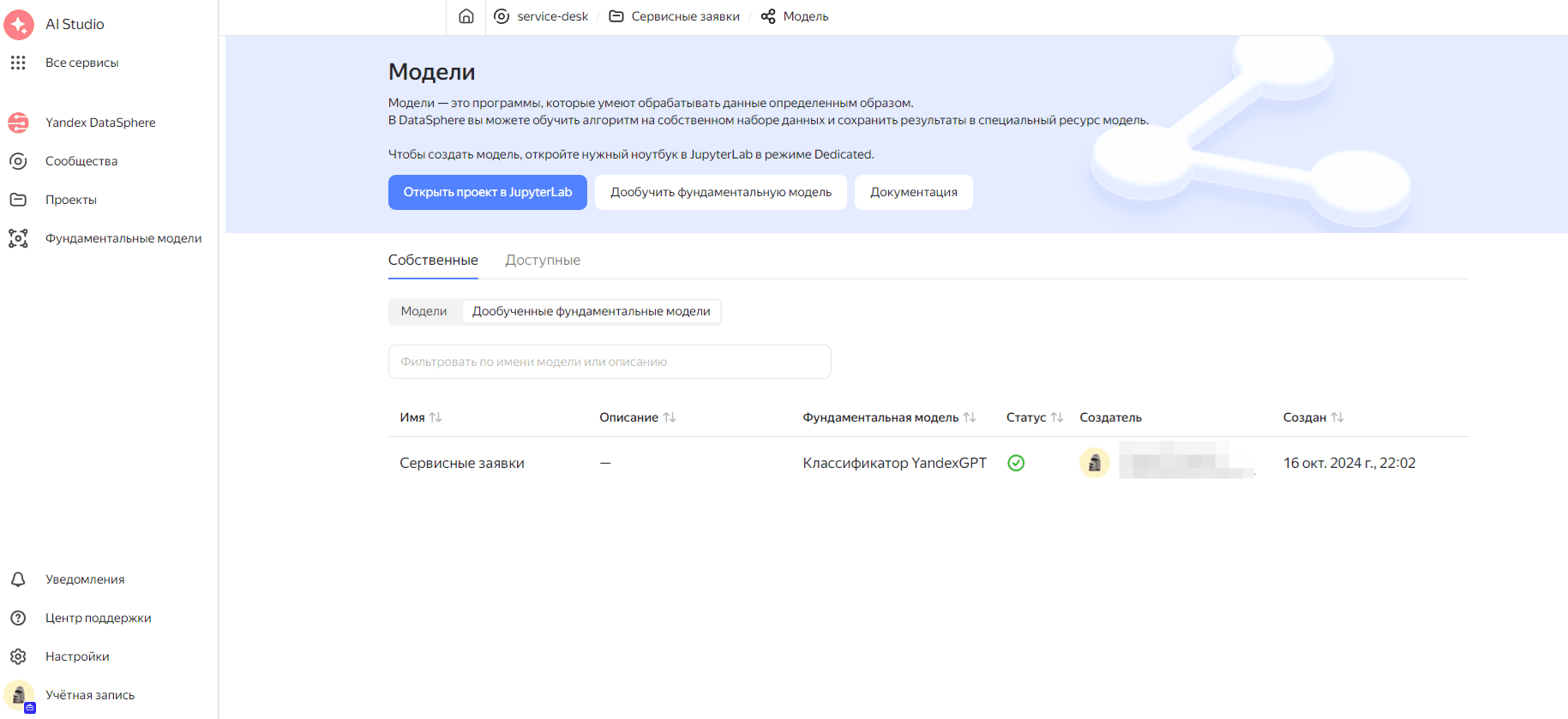
Task: Click Дообучить фундаментальную модель button
Action: click(x=721, y=192)
